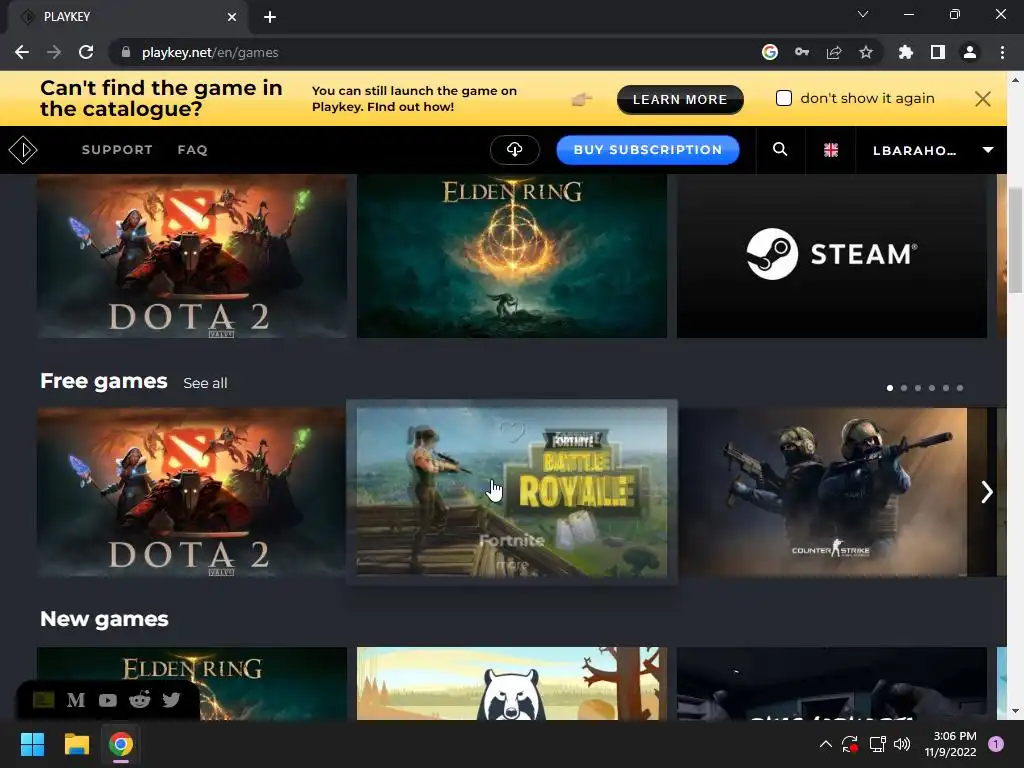Reload the Playkey page
This screenshot has height=768, width=1024.
click(x=86, y=52)
